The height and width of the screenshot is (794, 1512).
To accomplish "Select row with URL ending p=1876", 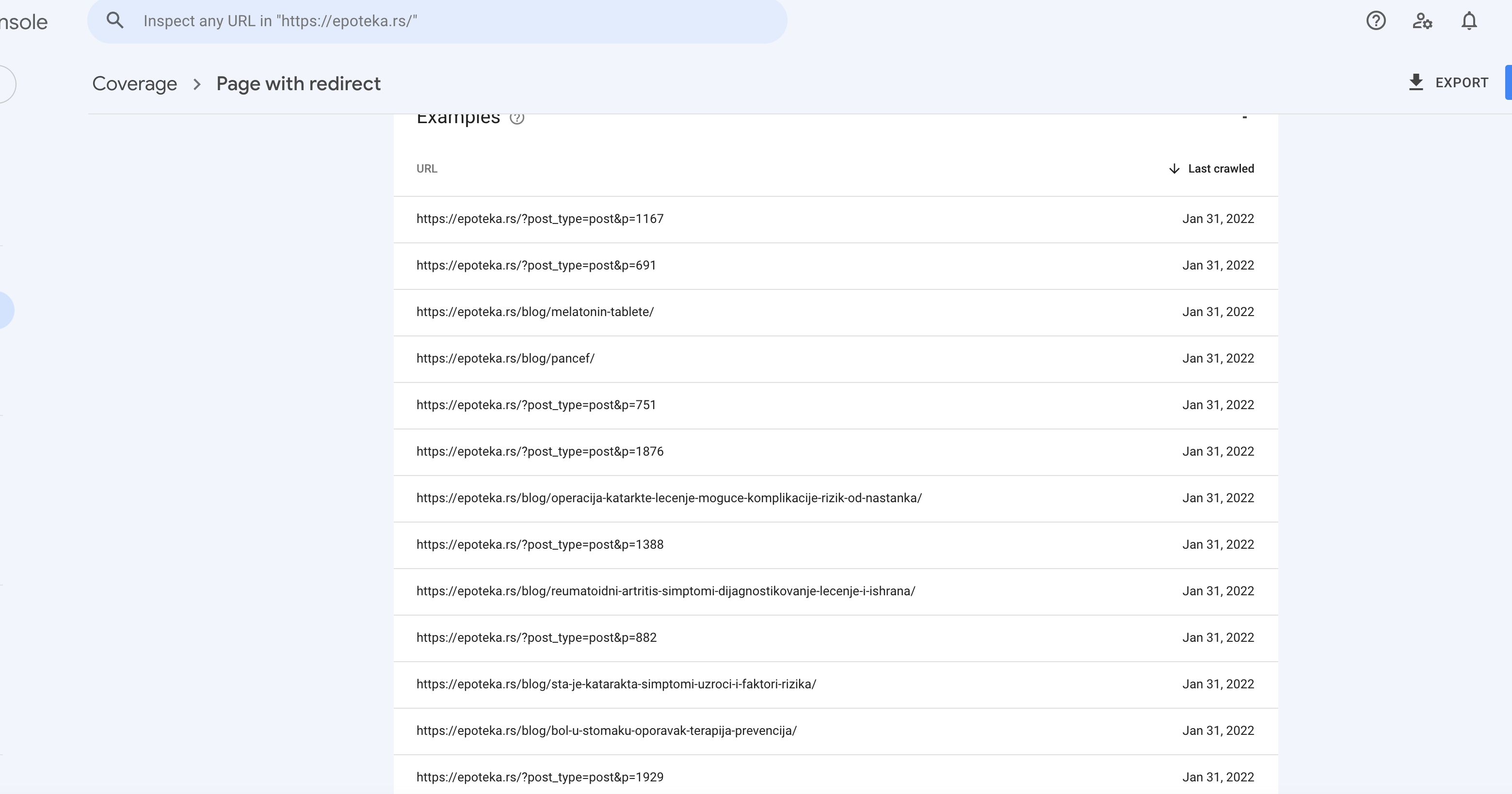I will [836, 452].
